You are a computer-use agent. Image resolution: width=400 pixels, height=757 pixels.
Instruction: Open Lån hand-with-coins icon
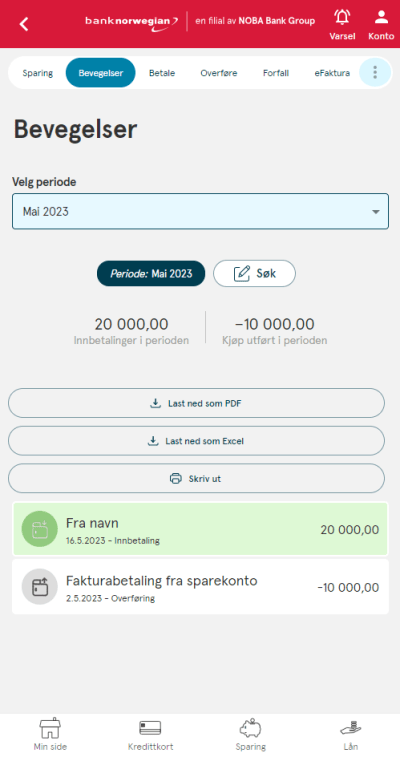pyautogui.click(x=351, y=728)
